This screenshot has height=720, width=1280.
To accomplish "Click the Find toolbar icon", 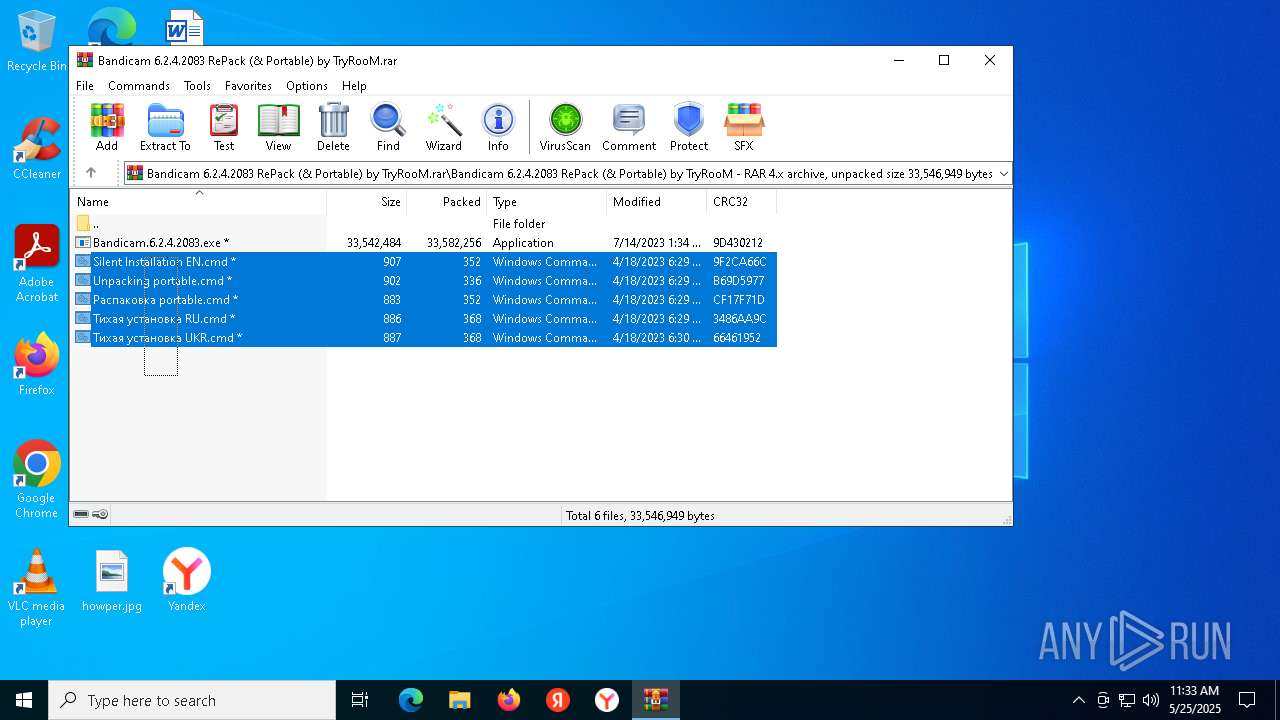I will [x=388, y=127].
